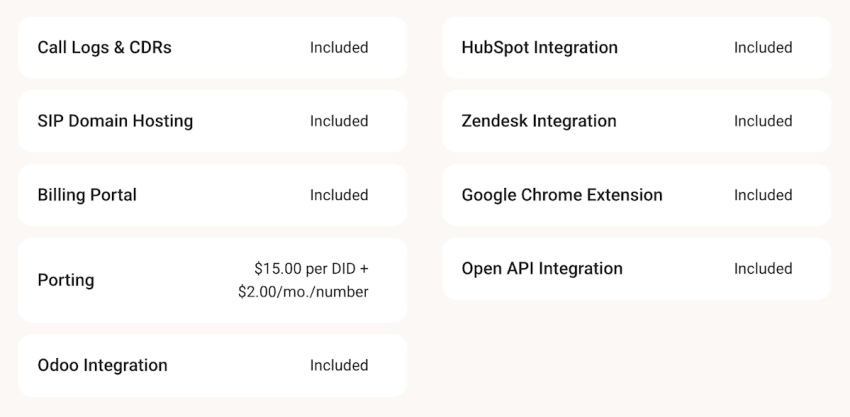The image size is (850, 417).
Task: Click Included status beside Odoo Integration
Action: (339, 365)
